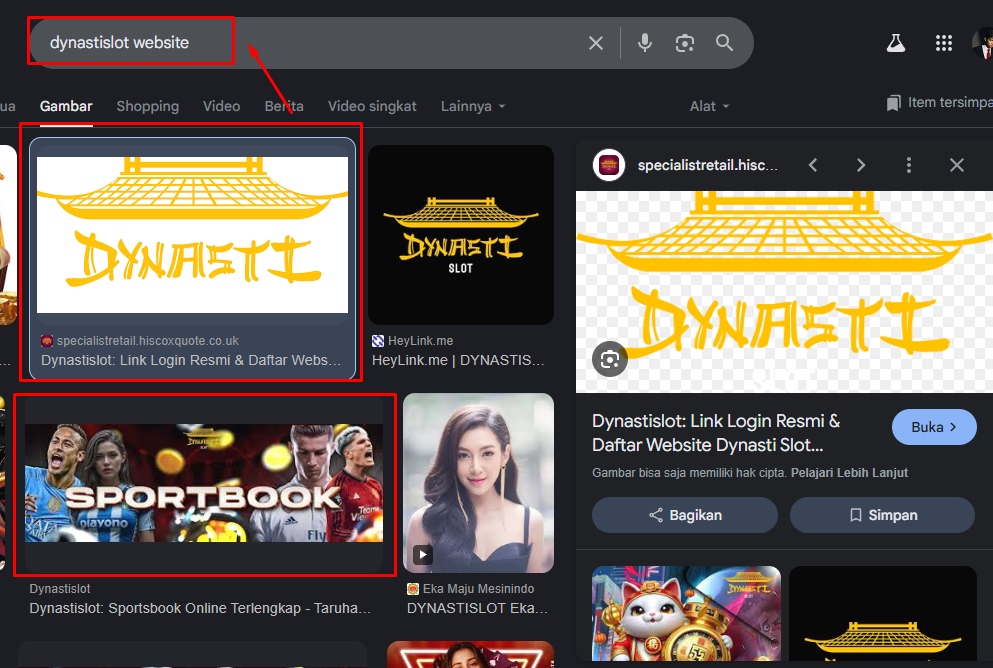Switch to the Video singkat tab

[x=372, y=106]
